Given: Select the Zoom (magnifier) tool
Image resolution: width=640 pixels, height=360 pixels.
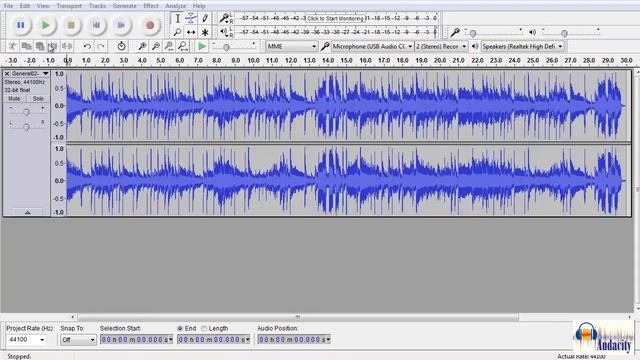Looking at the screenshot, I should coord(178,32).
